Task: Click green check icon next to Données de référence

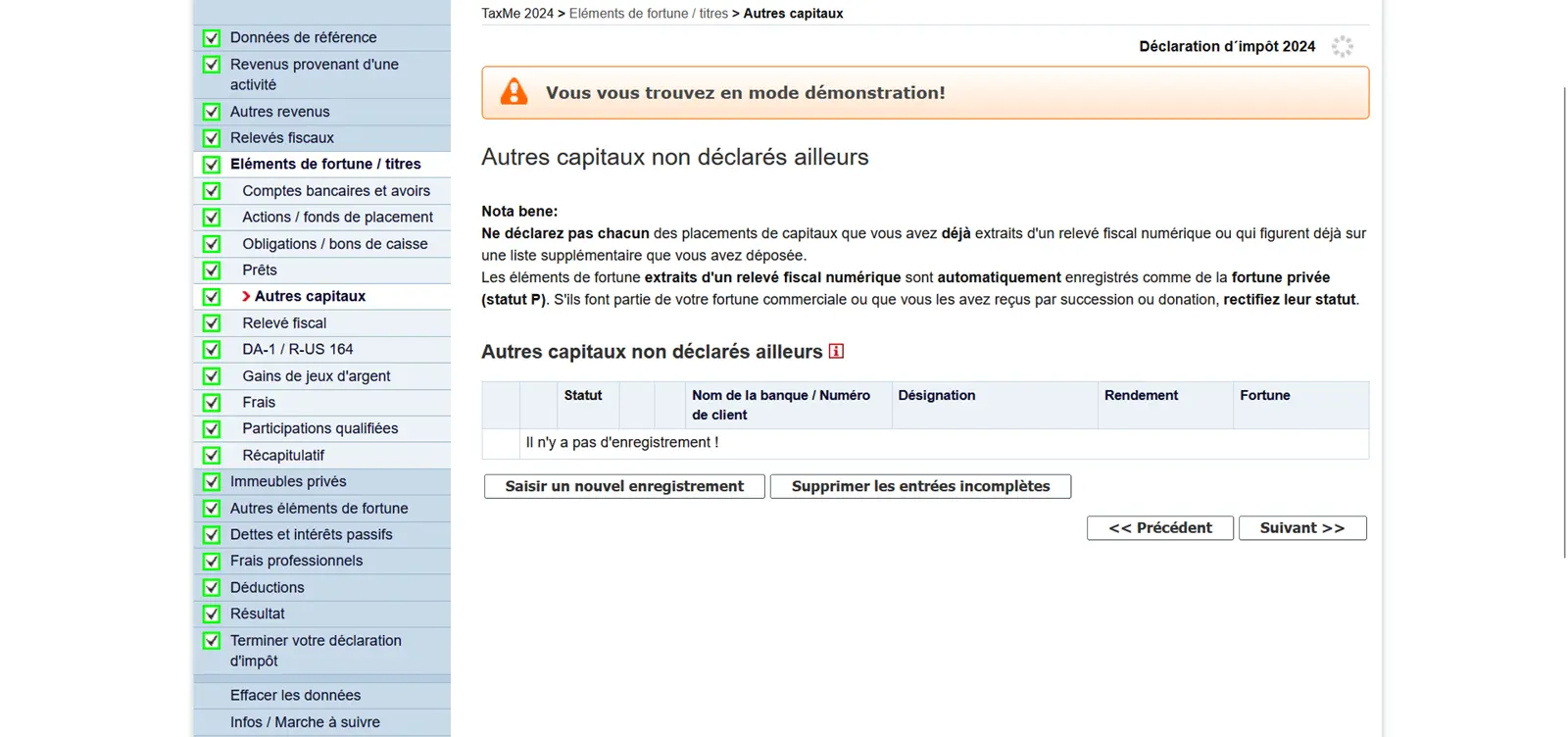Action: 212,38
